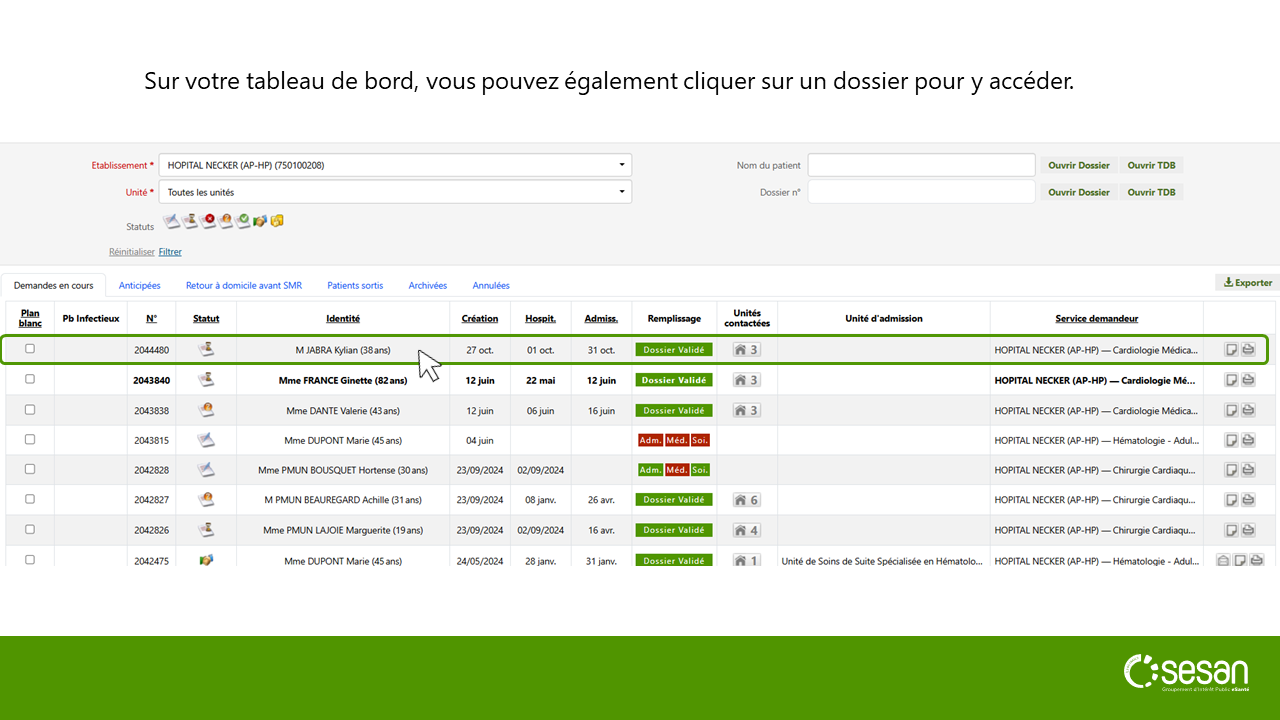Click the red cross status filter icon
1280x720 pixels.
coord(208,221)
